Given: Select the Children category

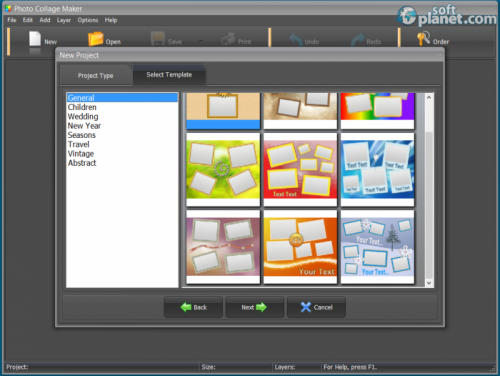Looking at the screenshot, I should pyautogui.click(x=122, y=107).
